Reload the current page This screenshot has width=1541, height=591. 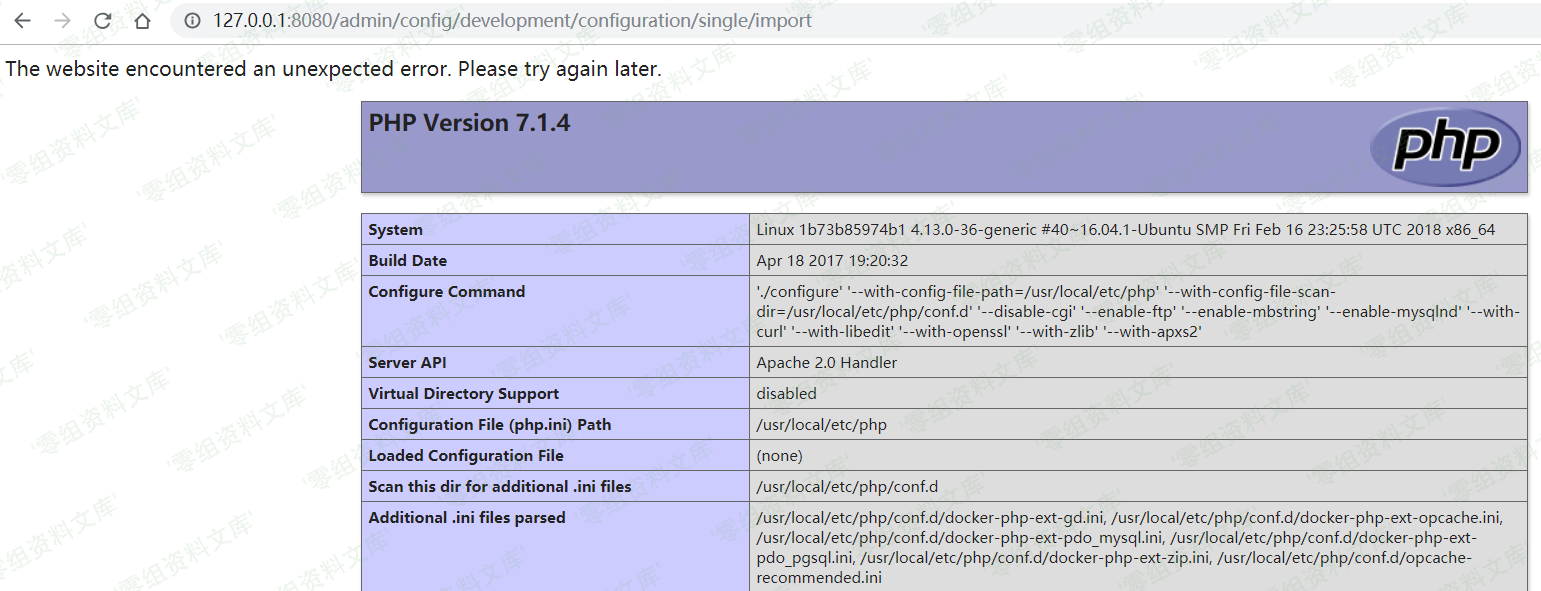point(102,21)
